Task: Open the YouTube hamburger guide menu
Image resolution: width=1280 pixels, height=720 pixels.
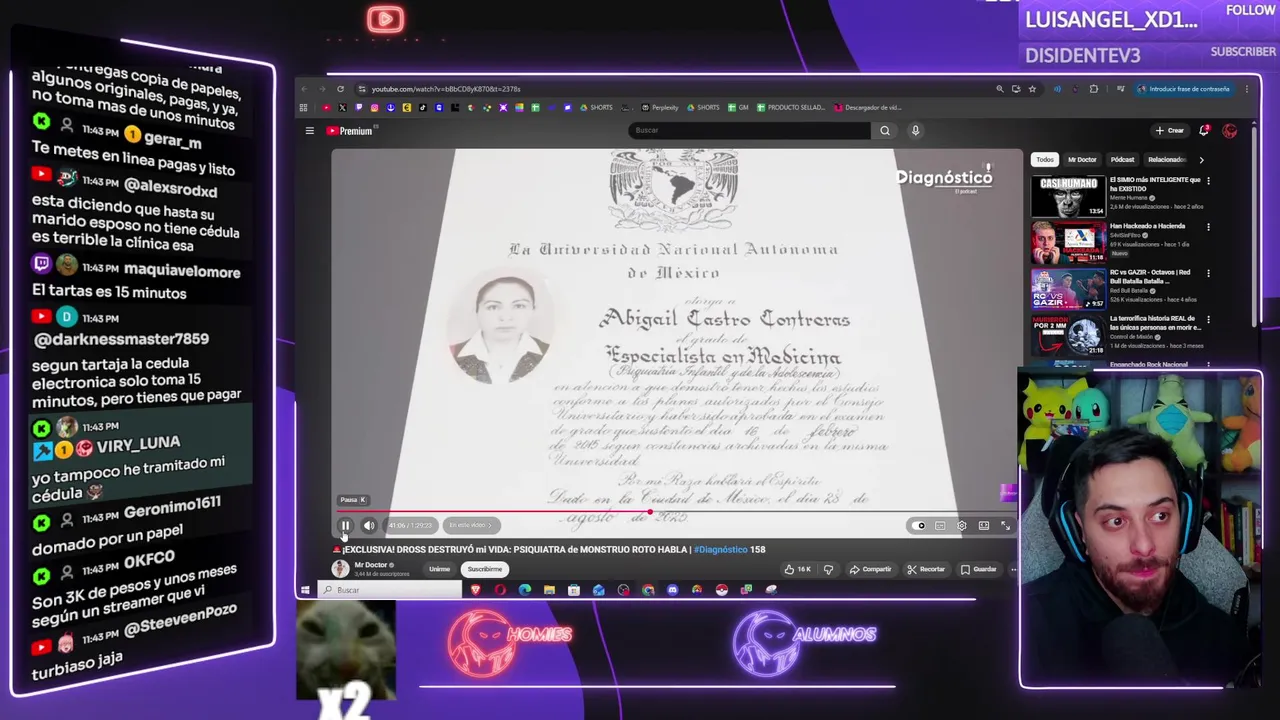Action: tap(310, 131)
